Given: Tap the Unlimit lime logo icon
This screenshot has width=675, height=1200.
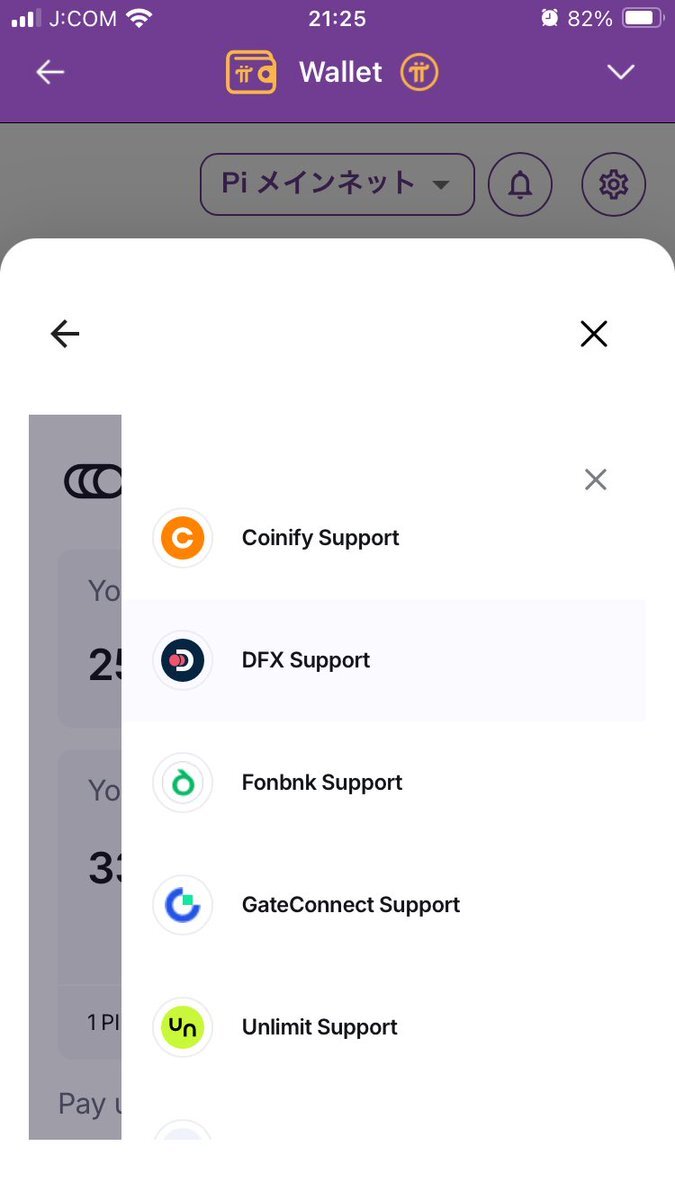Looking at the screenshot, I should tap(182, 1027).
